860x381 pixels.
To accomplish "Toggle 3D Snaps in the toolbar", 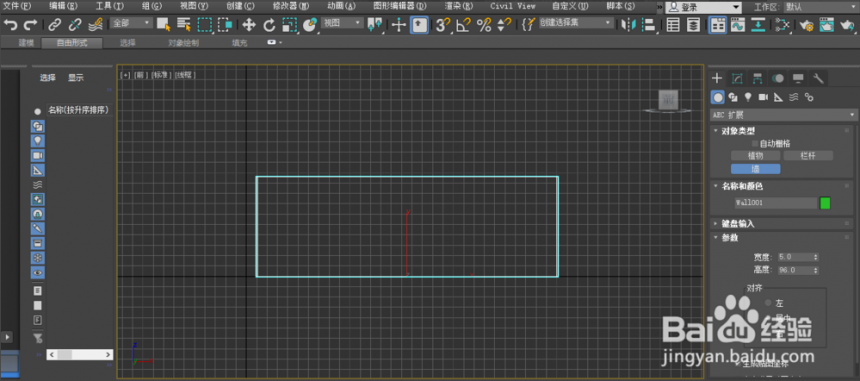I will [x=443, y=25].
